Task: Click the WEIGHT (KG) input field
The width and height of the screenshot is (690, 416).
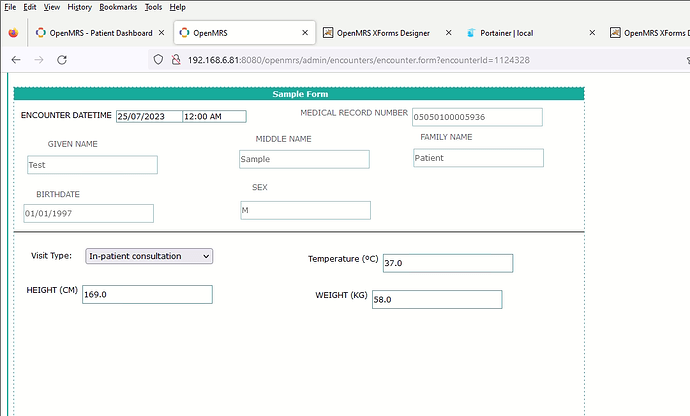Action: point(436,300)
